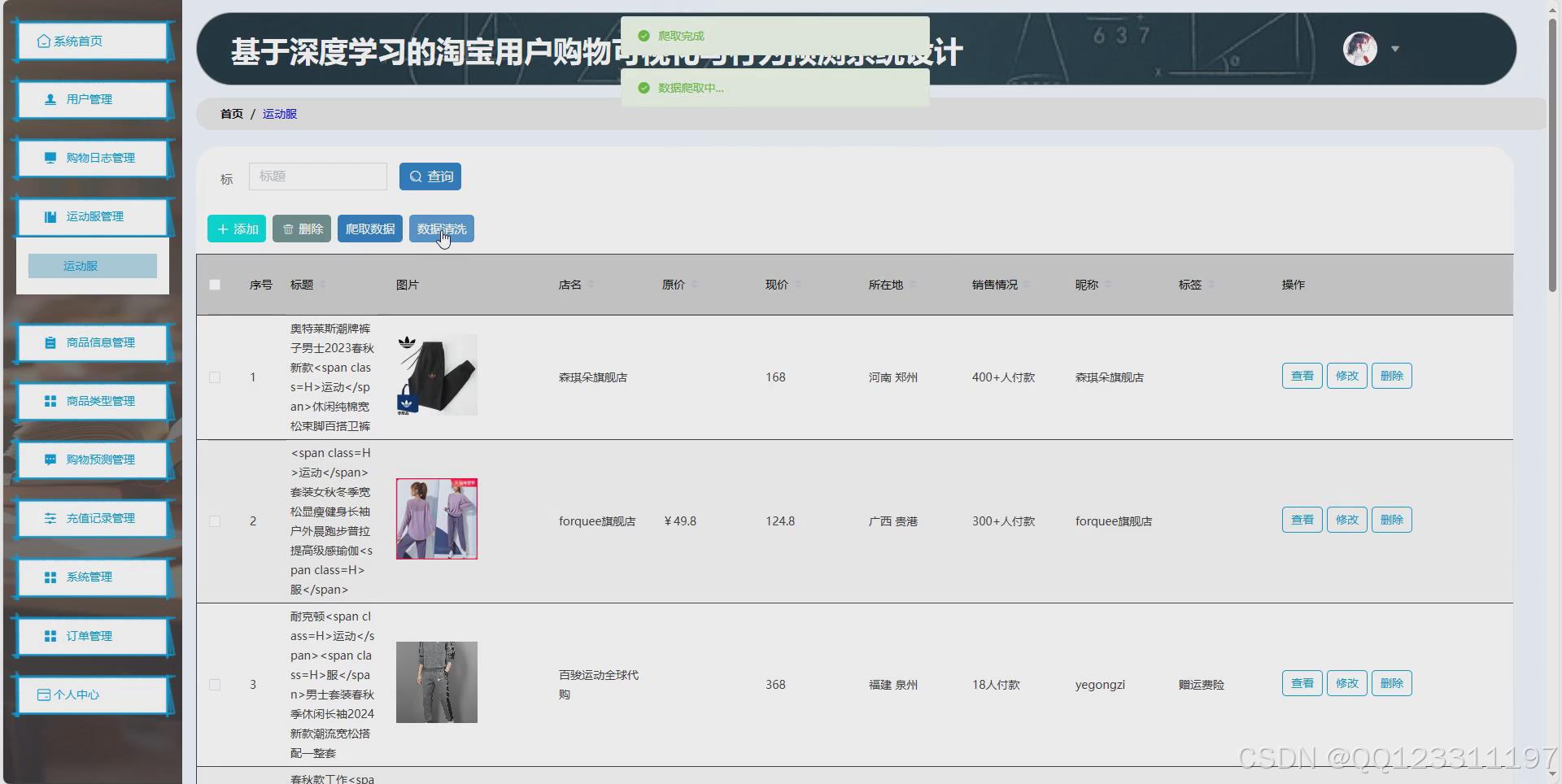Tick the checkbox for row 2
The width and height of the screenshot is (1562, 784).
pyautogui.click(x=215, y=521)
